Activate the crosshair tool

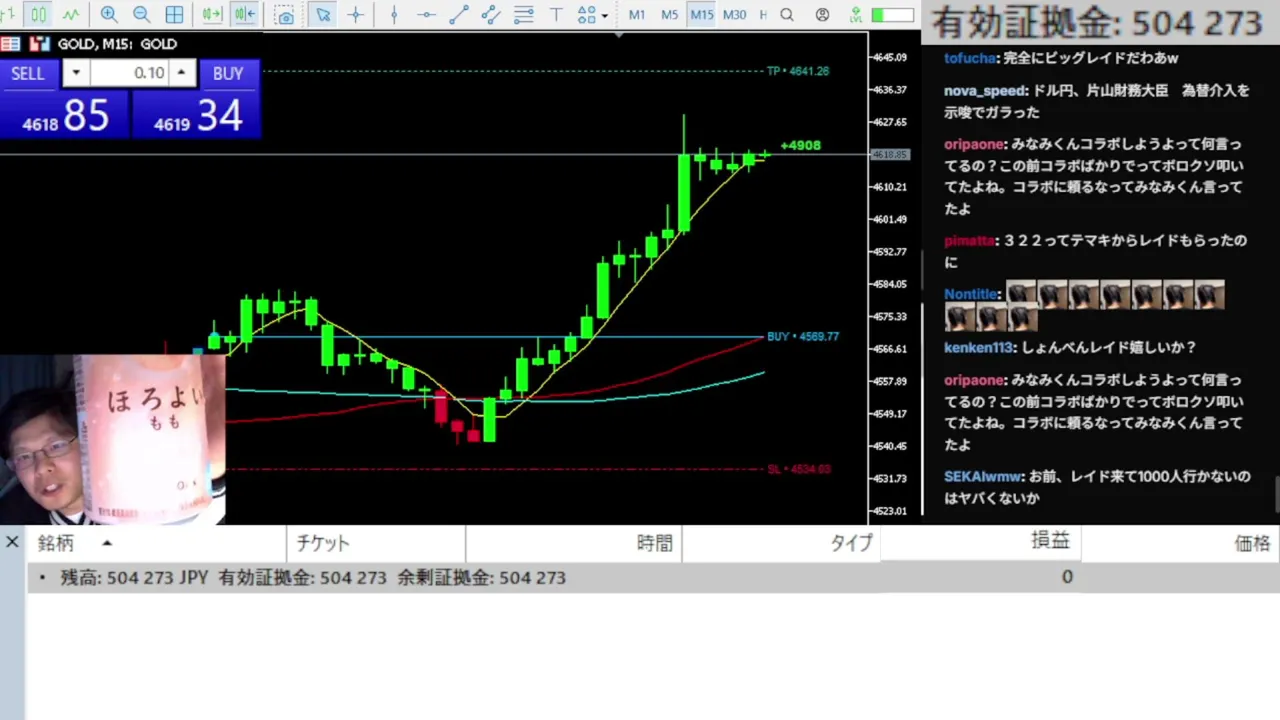[356, 15]
